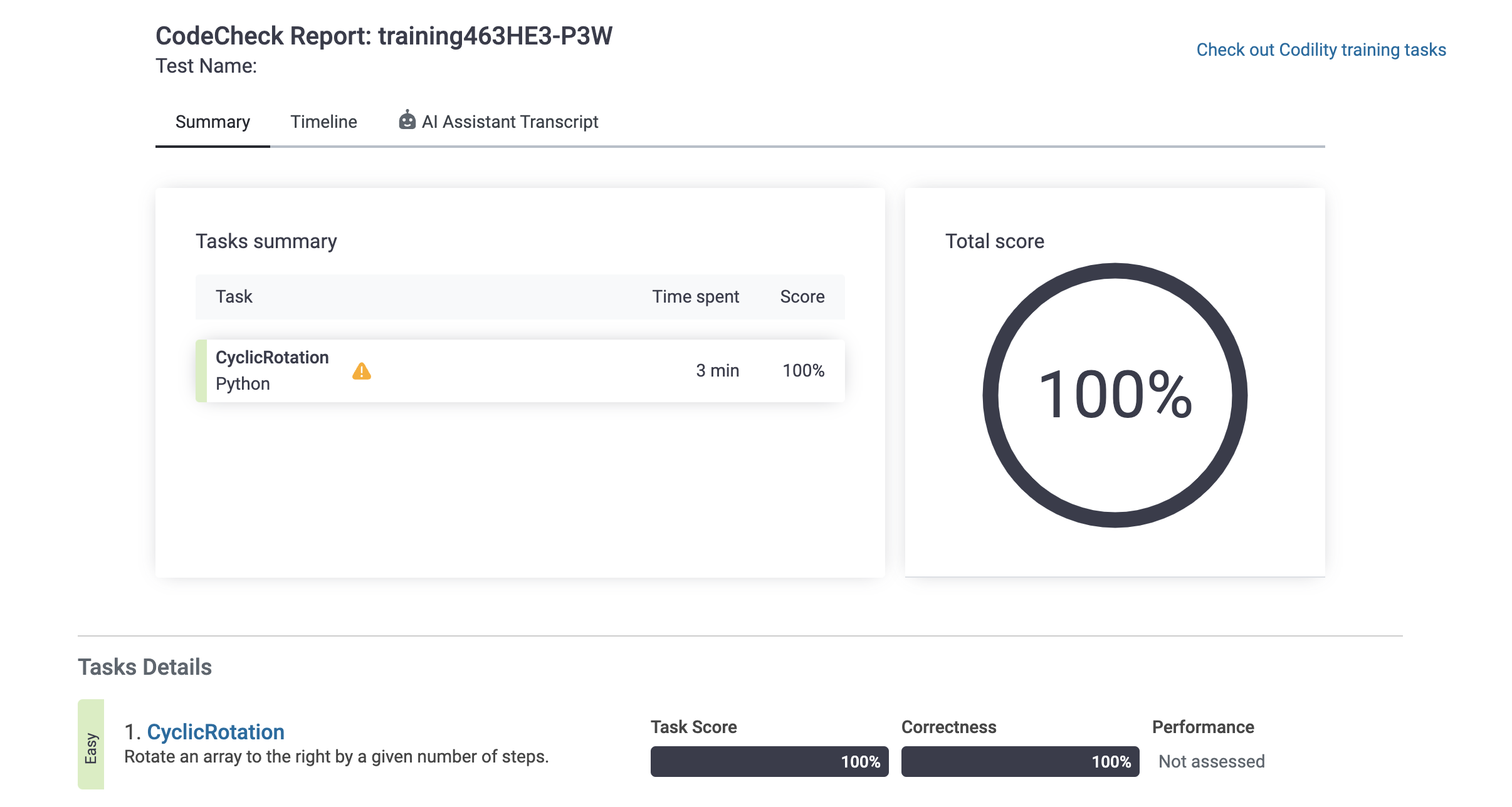Click the Task Score 100% progress bar
The width and height of the screenshot is (1512, 807).
(769, 761)
